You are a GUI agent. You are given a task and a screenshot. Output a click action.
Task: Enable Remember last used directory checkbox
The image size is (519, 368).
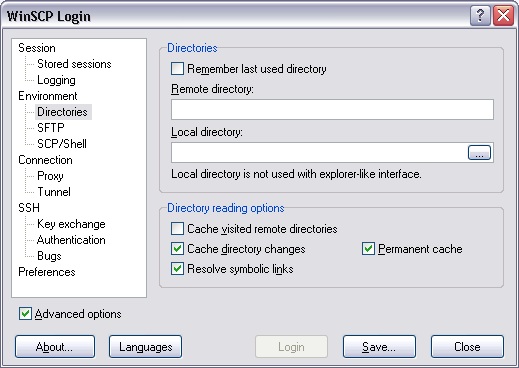tap(177, 69)
